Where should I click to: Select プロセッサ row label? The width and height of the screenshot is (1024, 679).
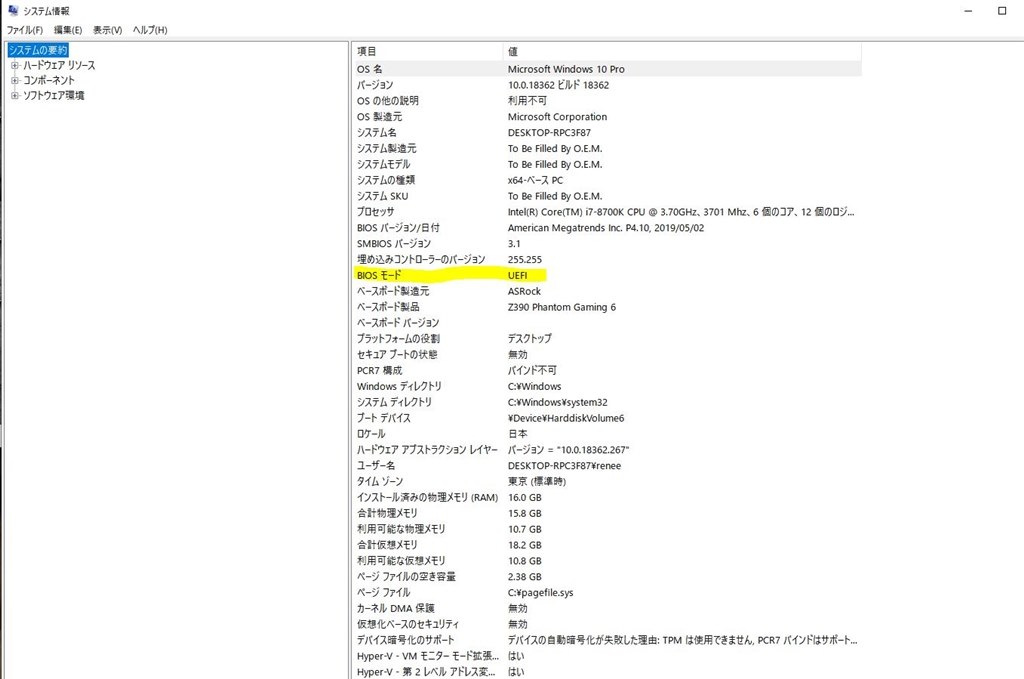pos(376,212)
